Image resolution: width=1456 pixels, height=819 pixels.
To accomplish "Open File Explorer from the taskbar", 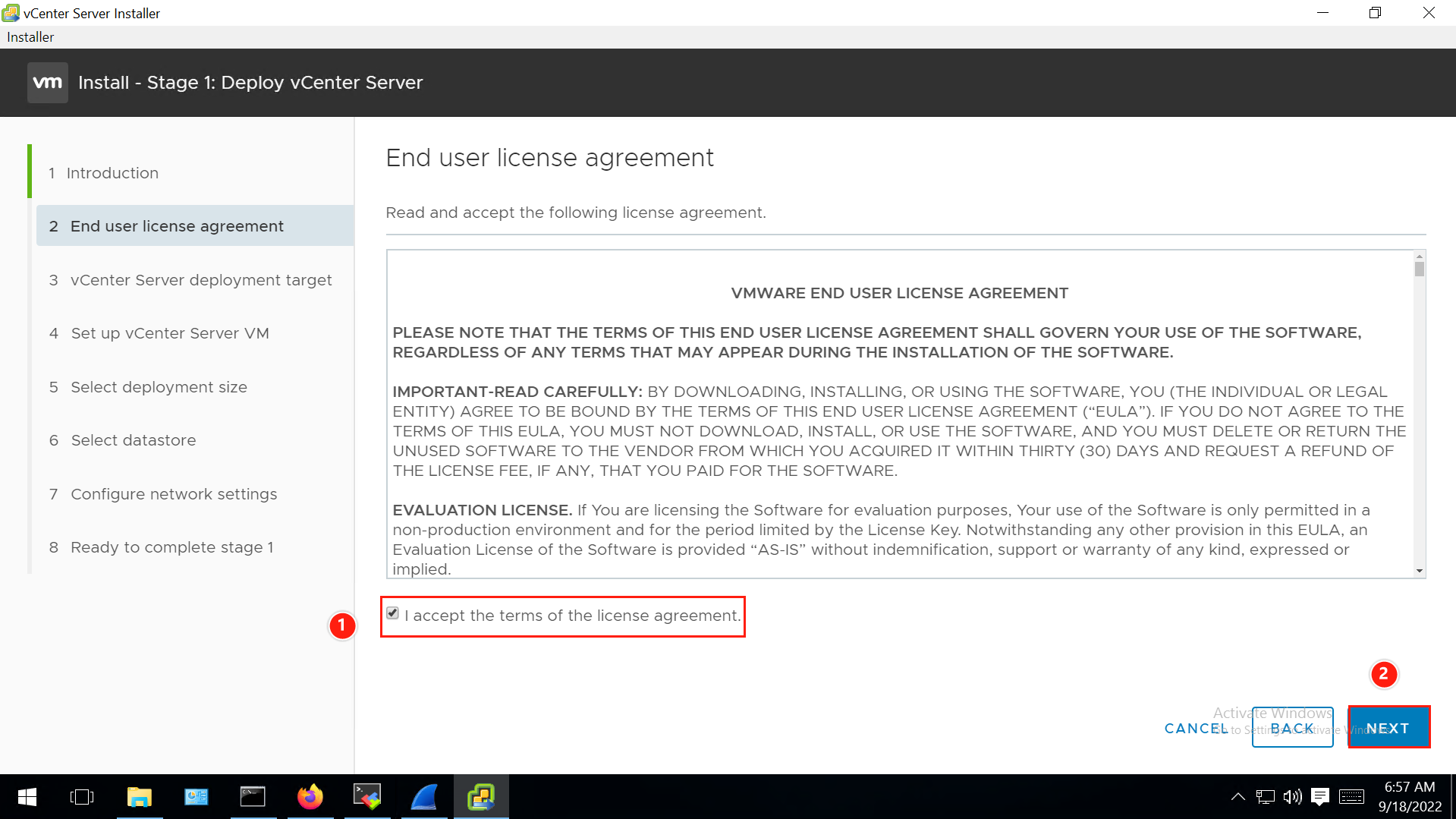I will 140,797.
